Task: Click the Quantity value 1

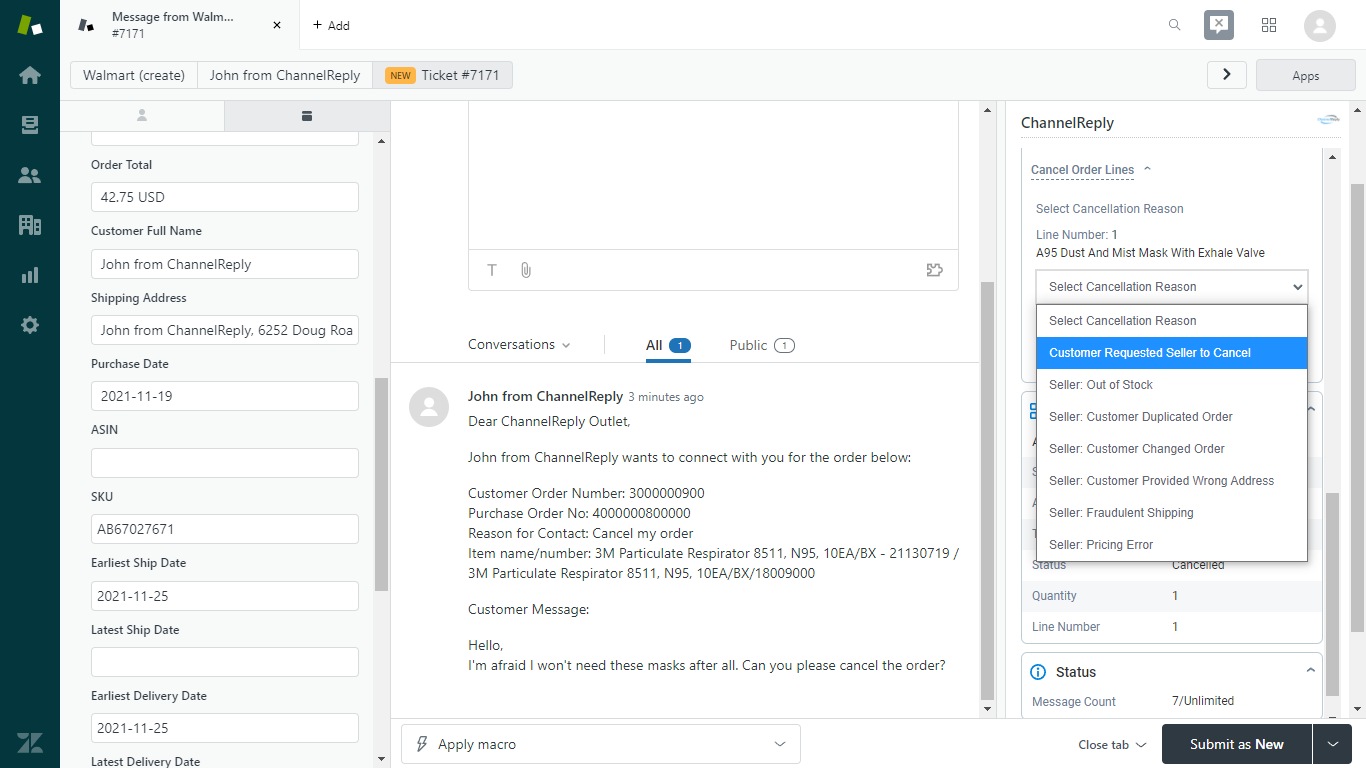Action: point(1175,596)
